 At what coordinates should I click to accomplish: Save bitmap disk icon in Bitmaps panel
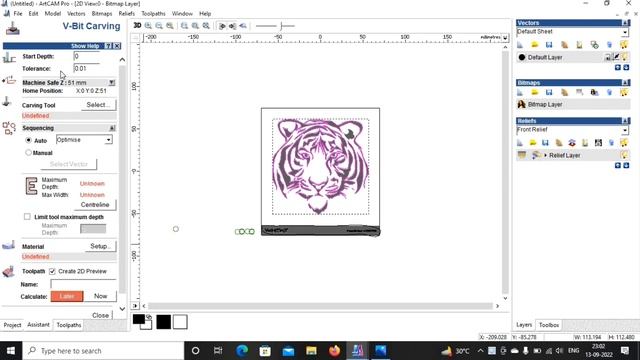pos(549,93)
